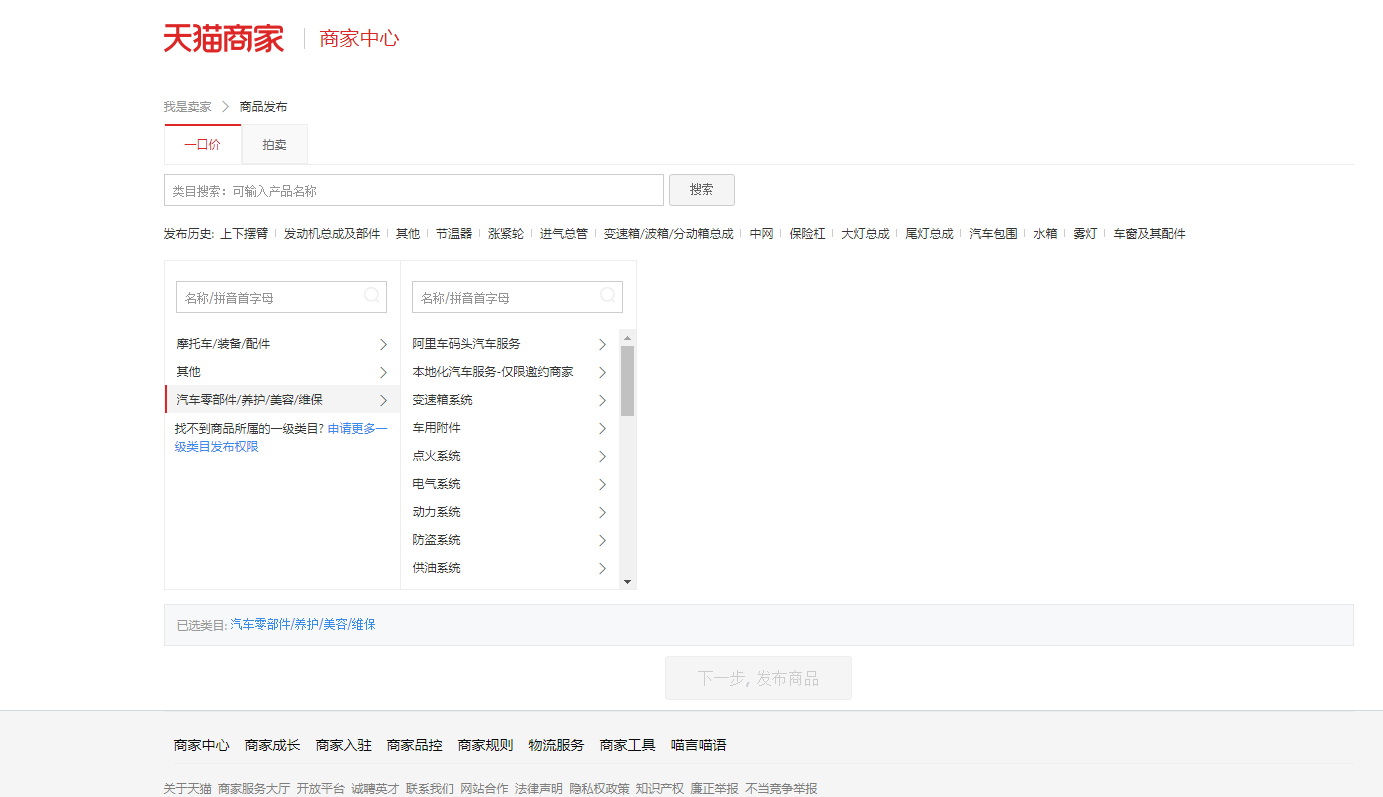Select 发动机总成及部件 from publish history
Image resolution: width=1383 pixels, height=797 pixels.
click(332, 233)
